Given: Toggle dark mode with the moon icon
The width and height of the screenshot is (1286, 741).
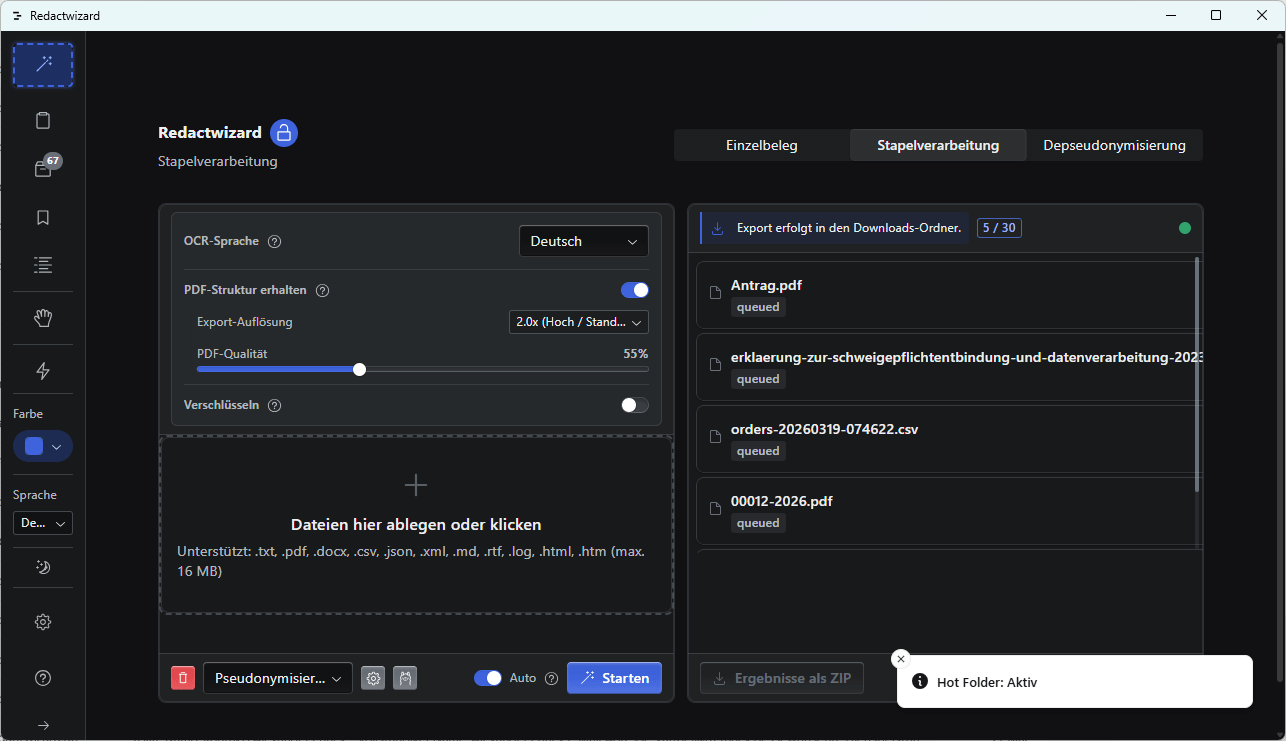Looking at the screenshot, I should pos(43,567).
